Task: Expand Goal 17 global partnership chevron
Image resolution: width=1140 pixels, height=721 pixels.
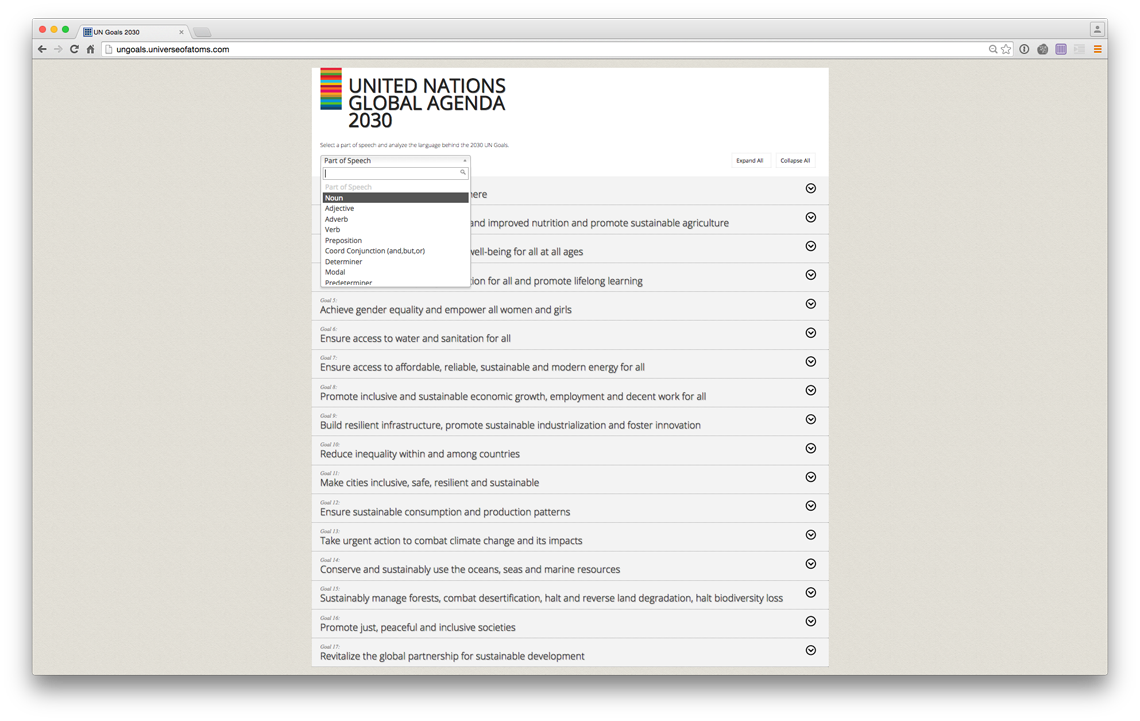Action: pos(811,650)
